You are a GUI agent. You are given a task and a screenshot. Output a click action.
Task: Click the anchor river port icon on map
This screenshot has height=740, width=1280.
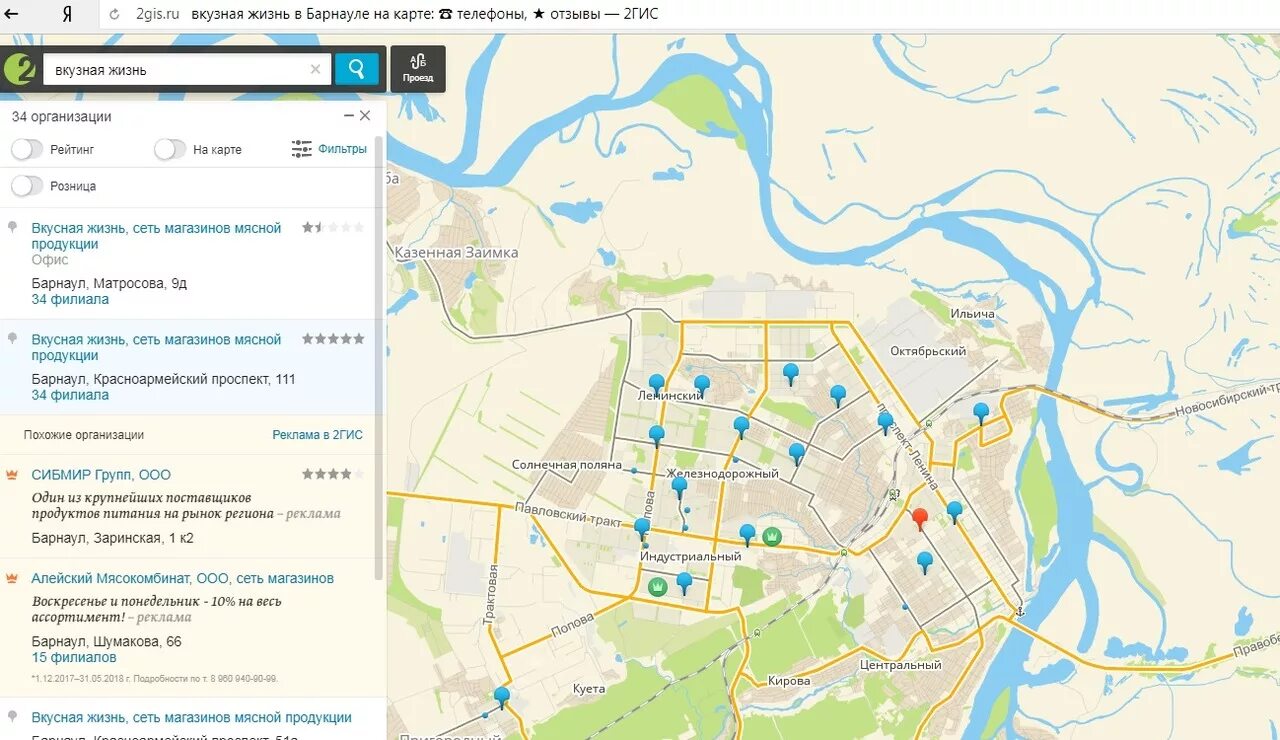(x=1020, y=611)
